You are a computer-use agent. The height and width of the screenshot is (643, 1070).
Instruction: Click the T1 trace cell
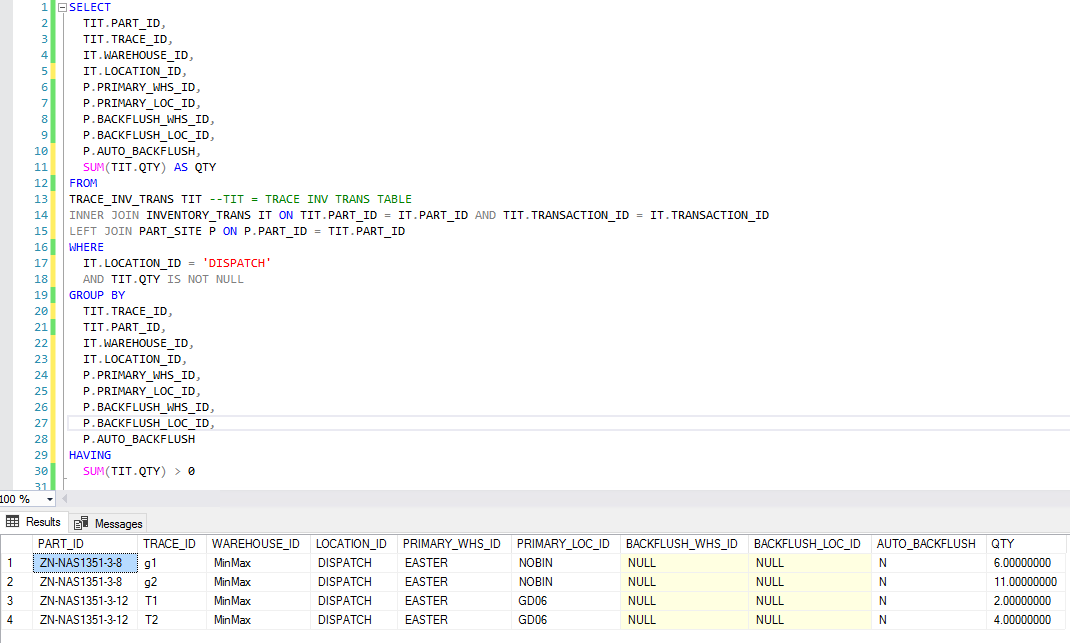(171, 601)
